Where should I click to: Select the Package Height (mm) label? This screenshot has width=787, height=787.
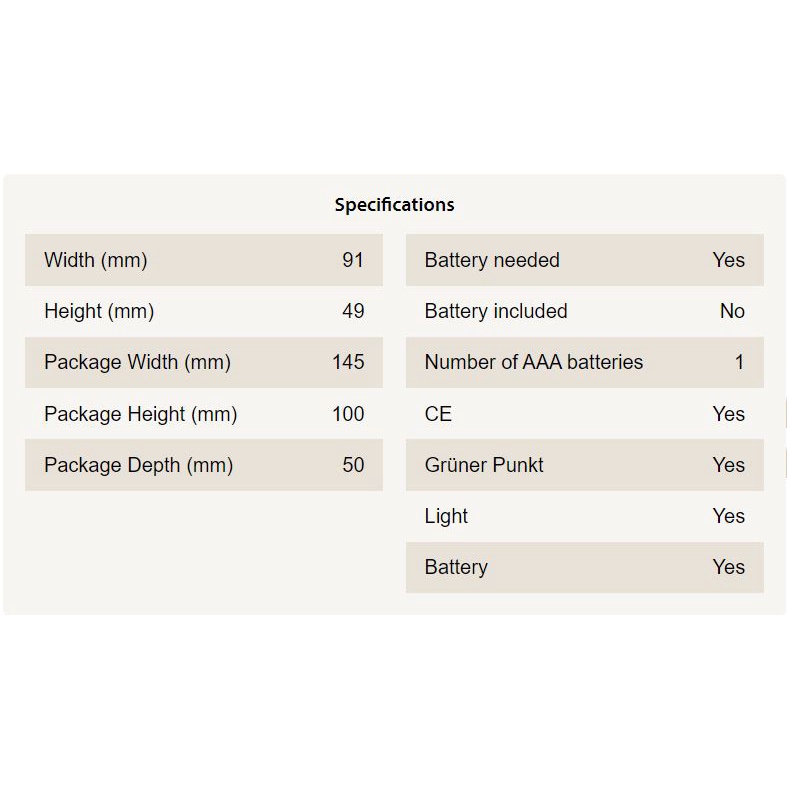coord(140,414)
